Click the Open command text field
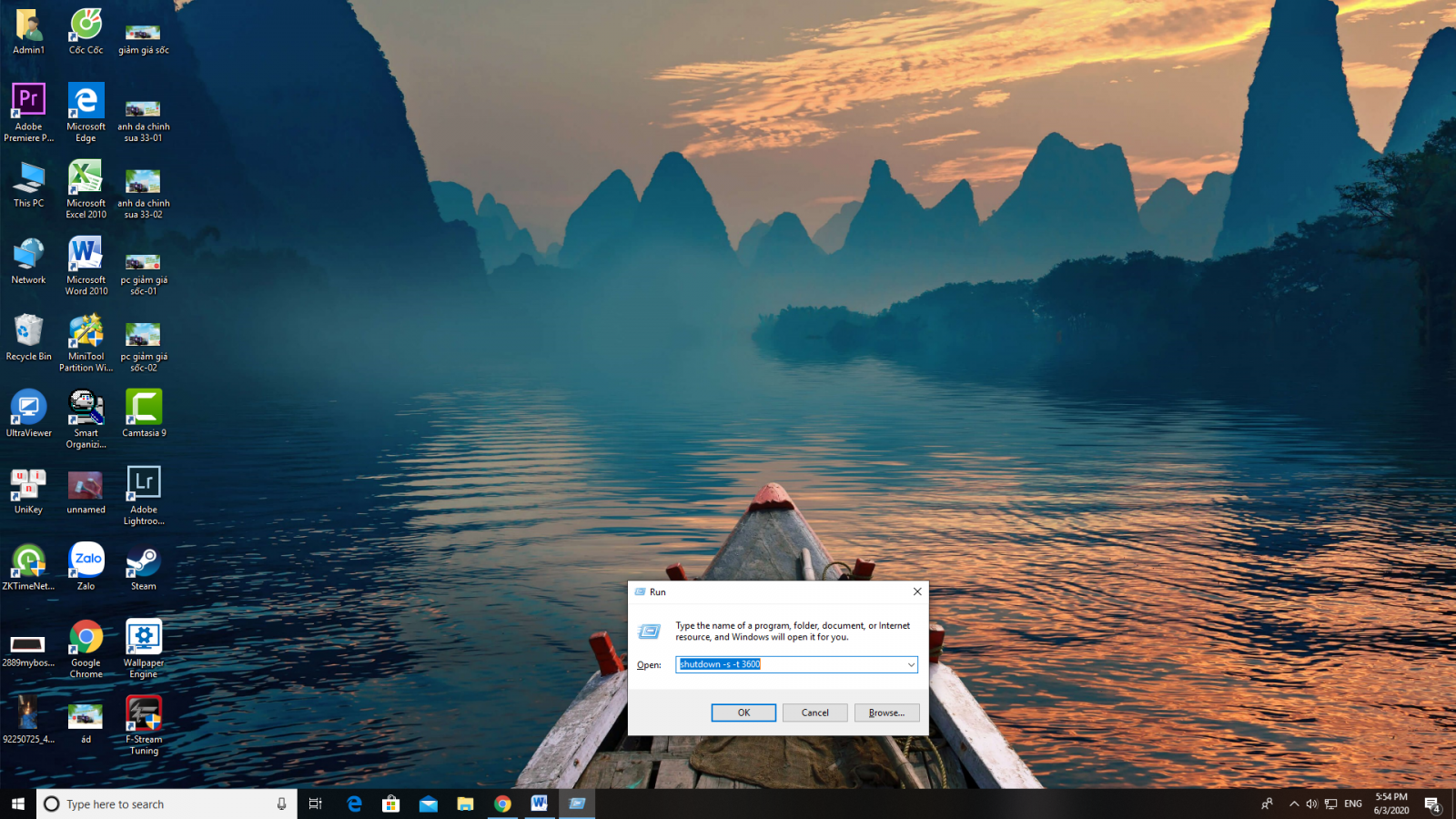The image size is (1456, 819). [792, 665]
